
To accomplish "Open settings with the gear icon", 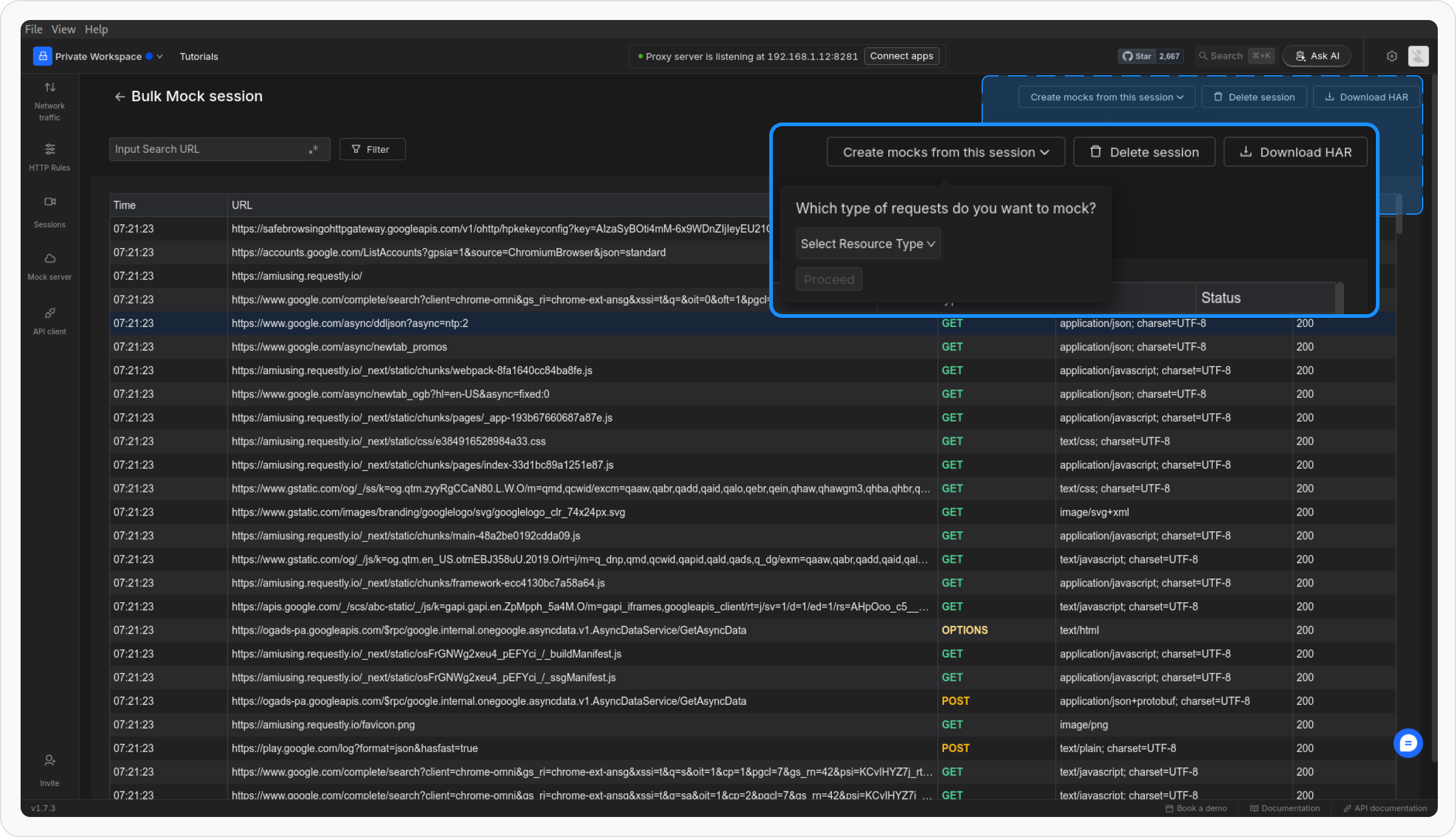I will pos(1392,56).
